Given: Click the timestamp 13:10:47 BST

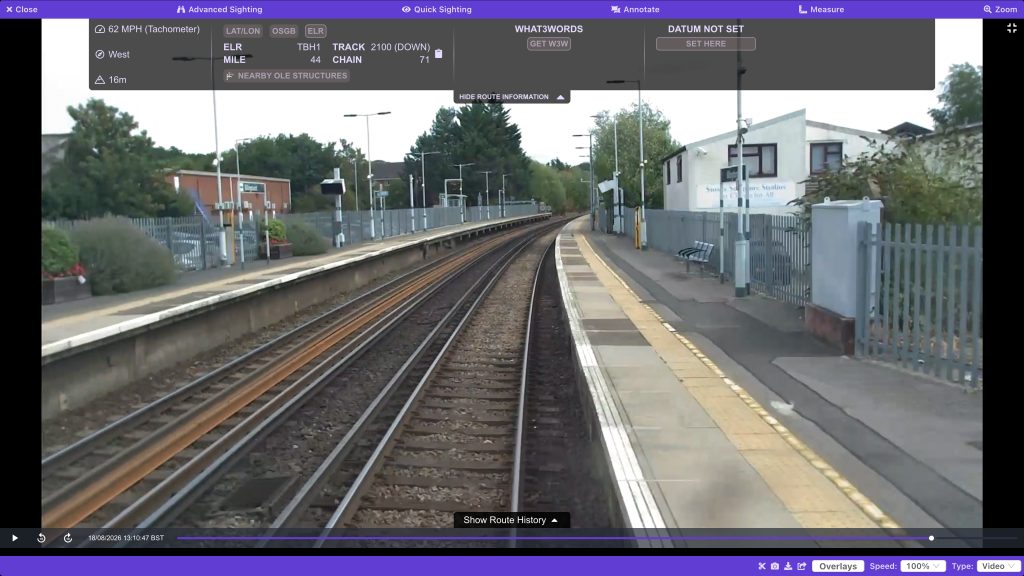Looking at the screenshot, I should point(126,538).
